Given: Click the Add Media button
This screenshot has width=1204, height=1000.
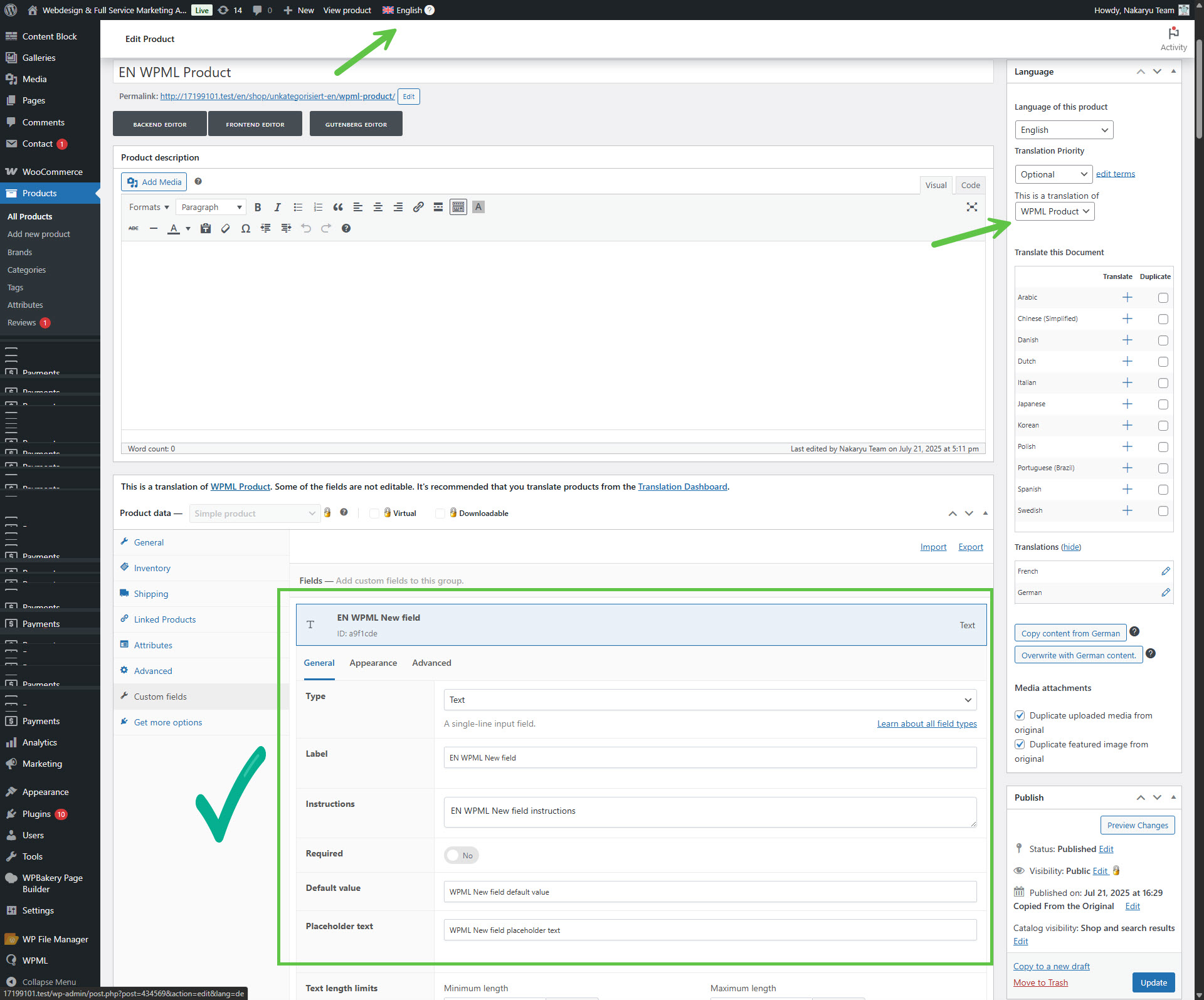Looking at the screenshot, I should point(154,182).
